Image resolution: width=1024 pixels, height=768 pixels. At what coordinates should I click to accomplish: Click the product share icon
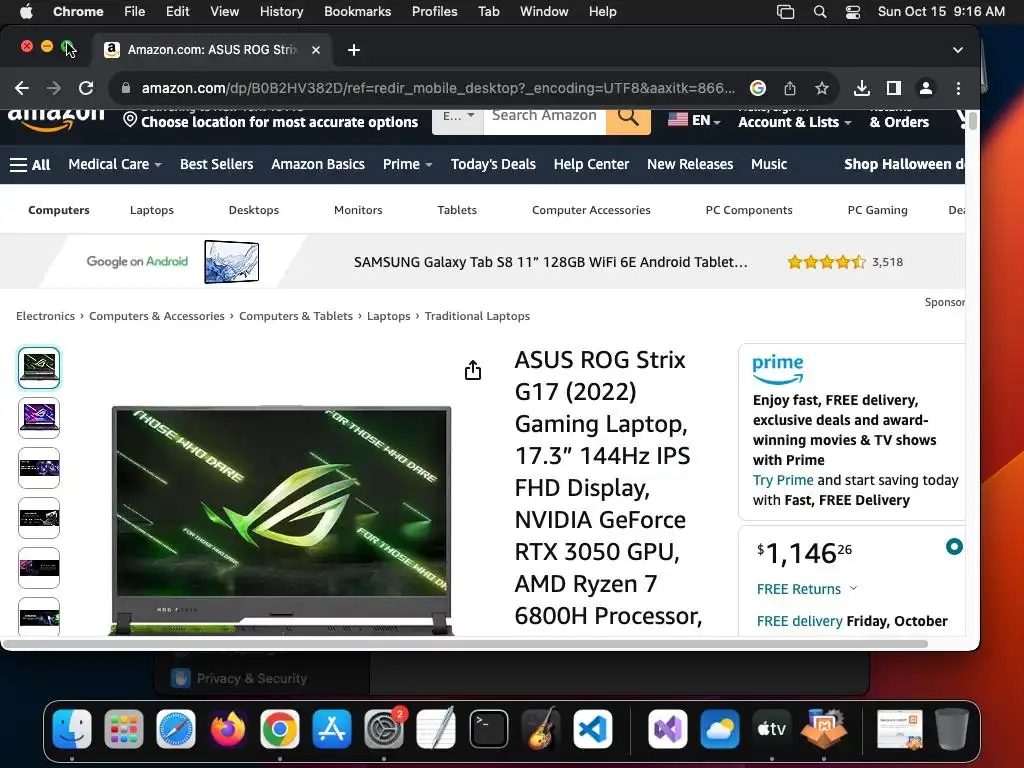473,370
